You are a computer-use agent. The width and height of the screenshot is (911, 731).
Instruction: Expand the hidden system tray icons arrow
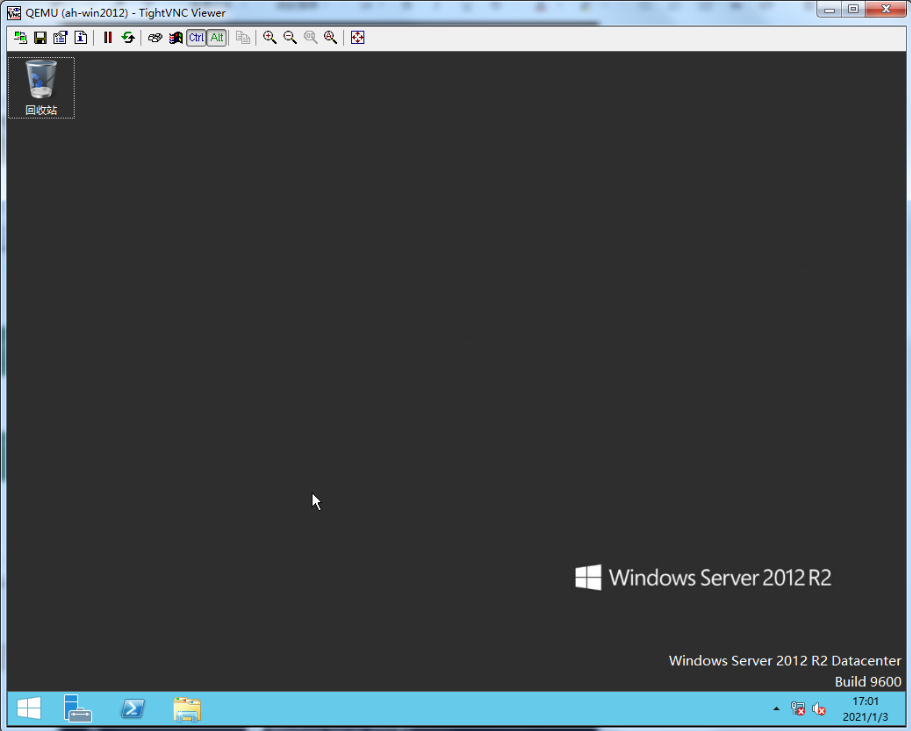click(776, 709)
